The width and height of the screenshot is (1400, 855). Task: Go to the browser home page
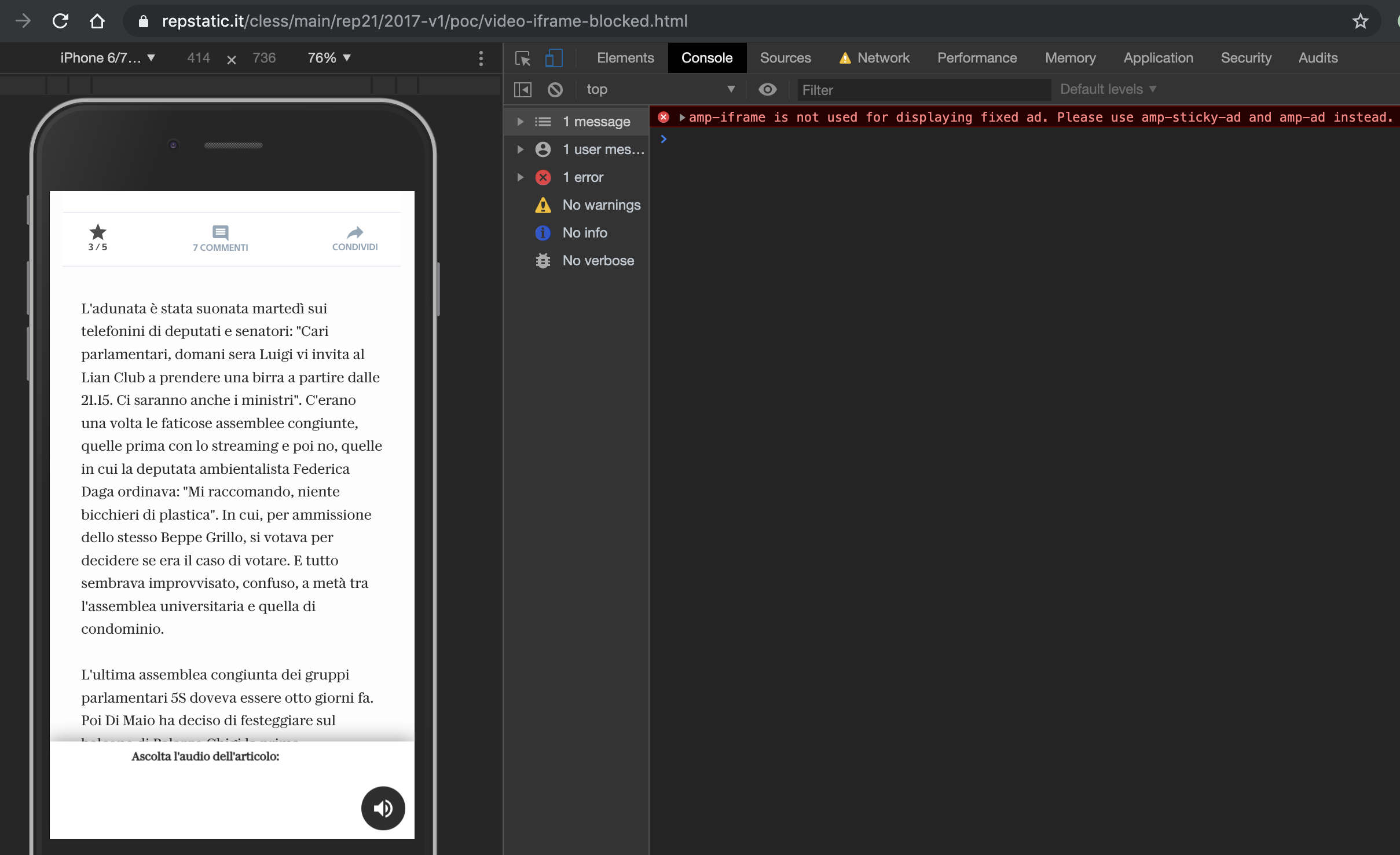pyautogui.click(x=97, y=21)
